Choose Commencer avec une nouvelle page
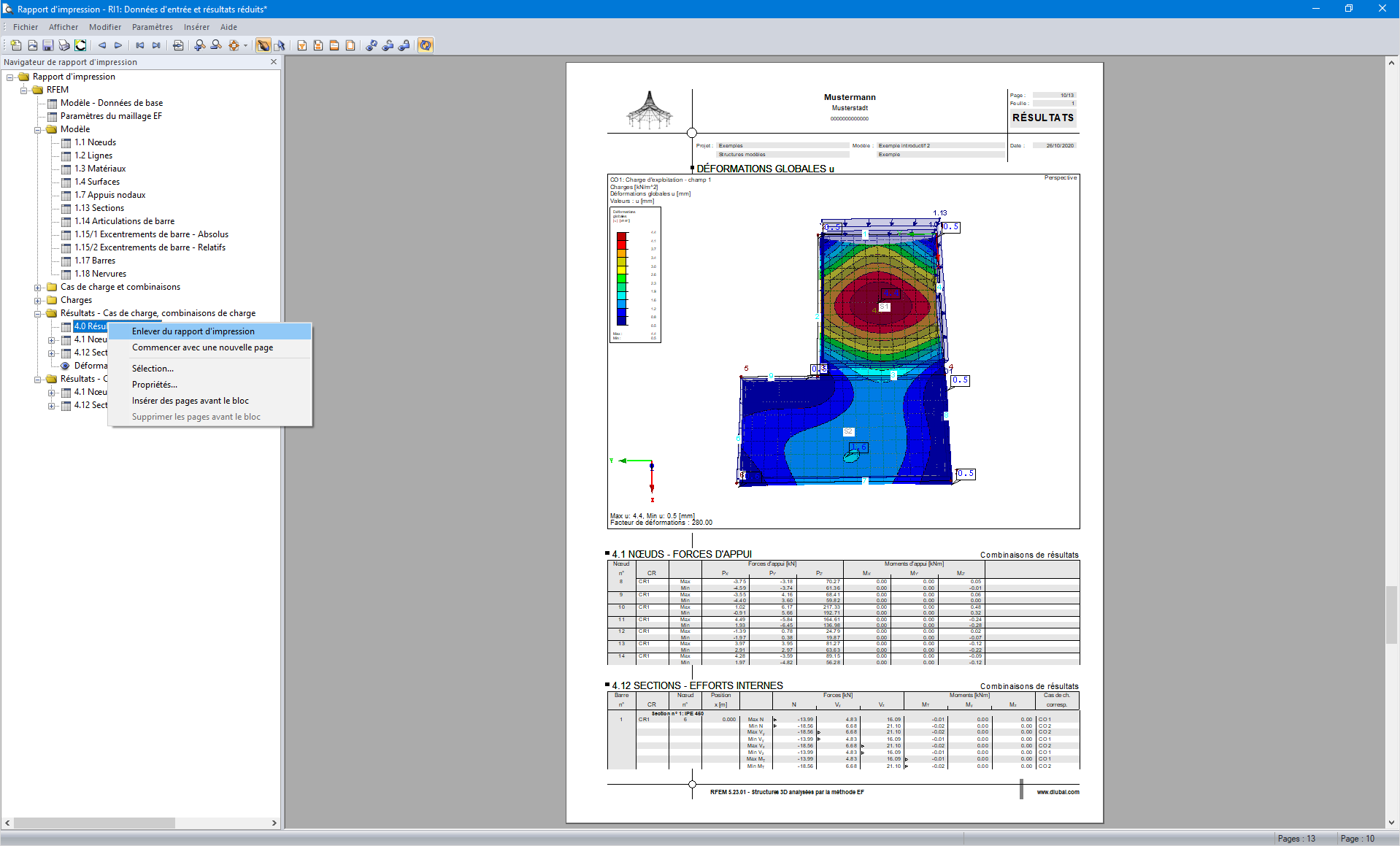 pos(210,347)
